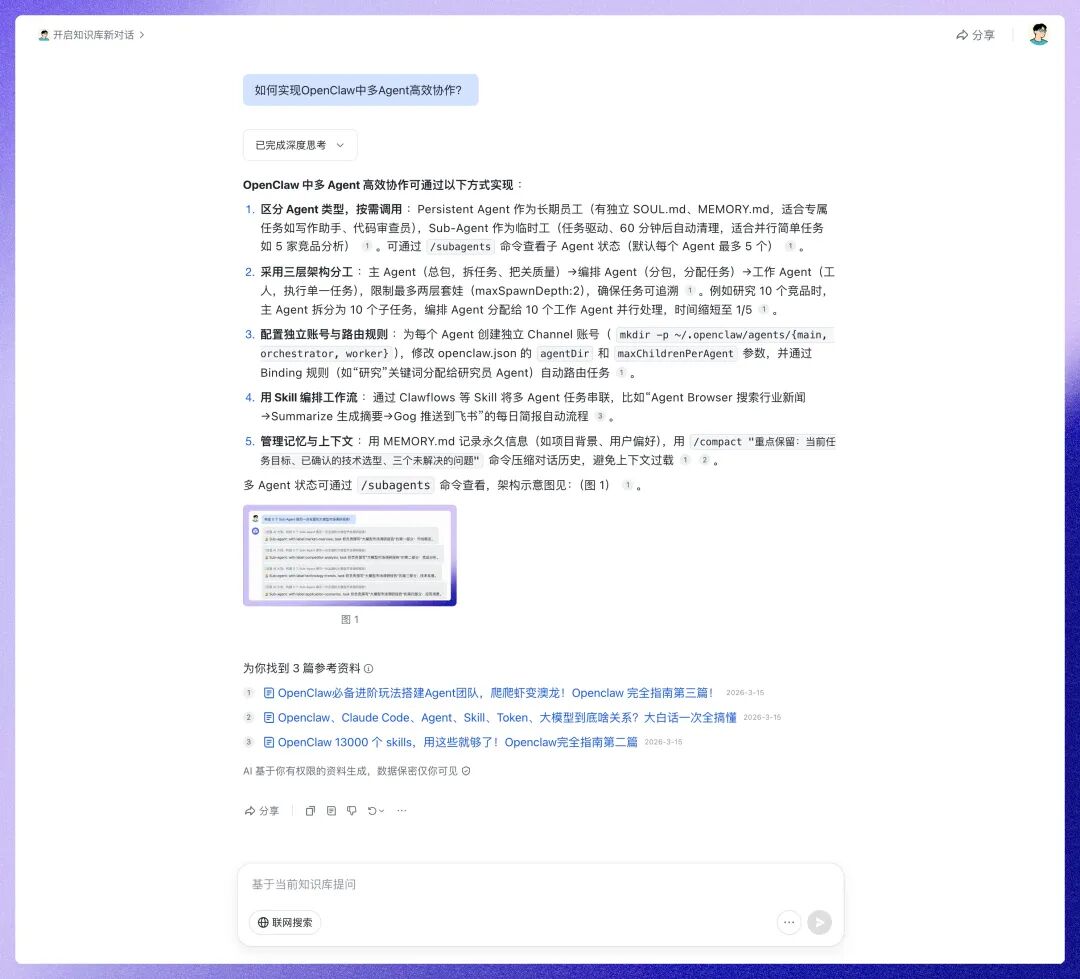Click the globe icon in 联网搜索 pill
This screenshot has width=1080, height=979.
(x=262, y=922)
